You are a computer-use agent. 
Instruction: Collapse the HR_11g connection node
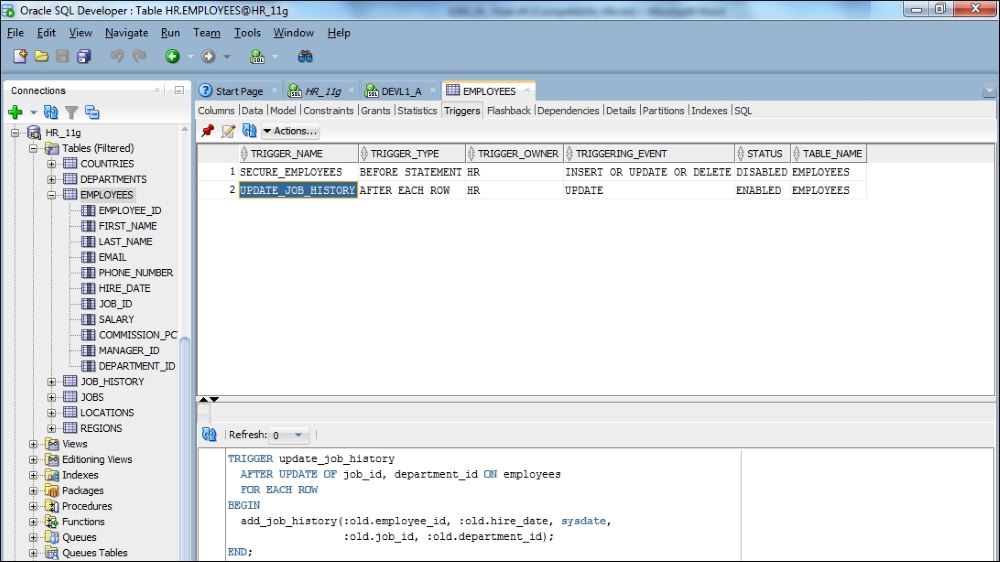click(15, 133)
